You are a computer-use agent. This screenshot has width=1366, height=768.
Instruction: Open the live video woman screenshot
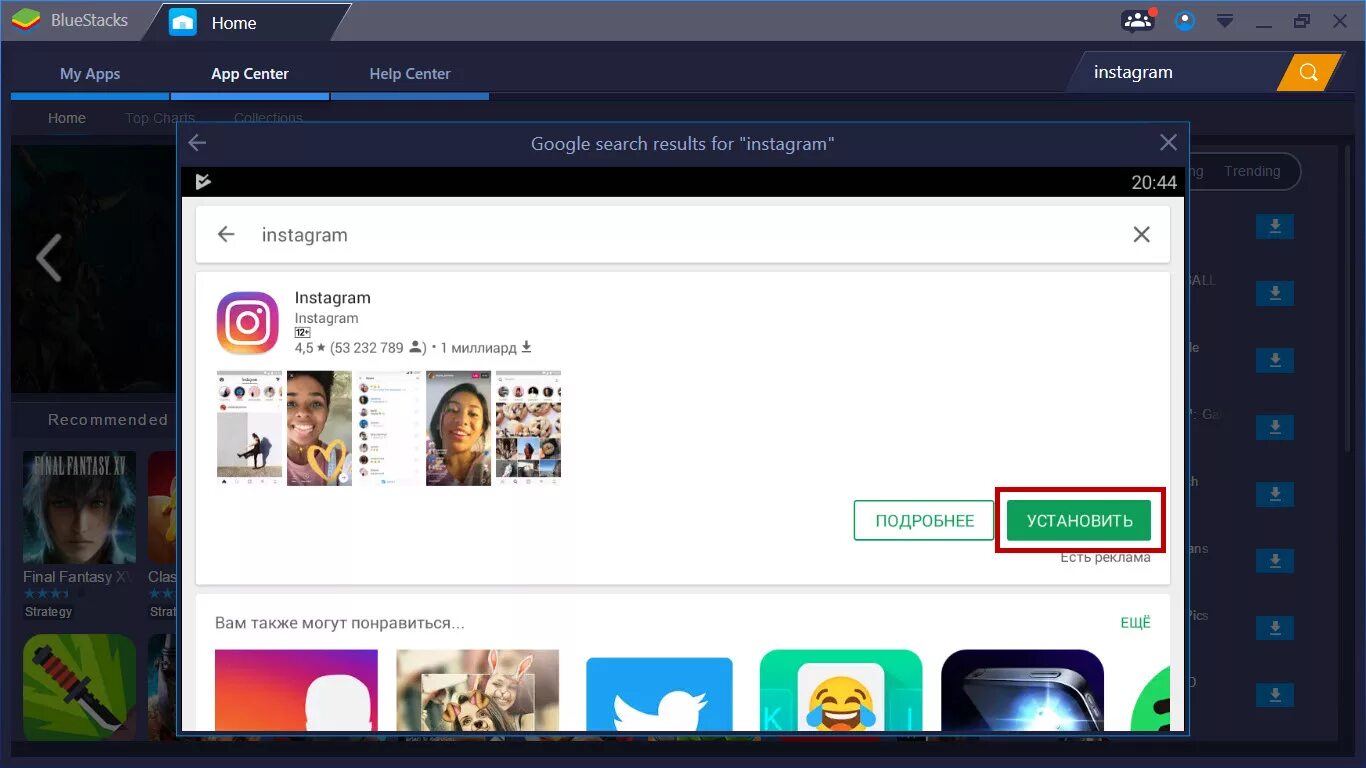459,428
